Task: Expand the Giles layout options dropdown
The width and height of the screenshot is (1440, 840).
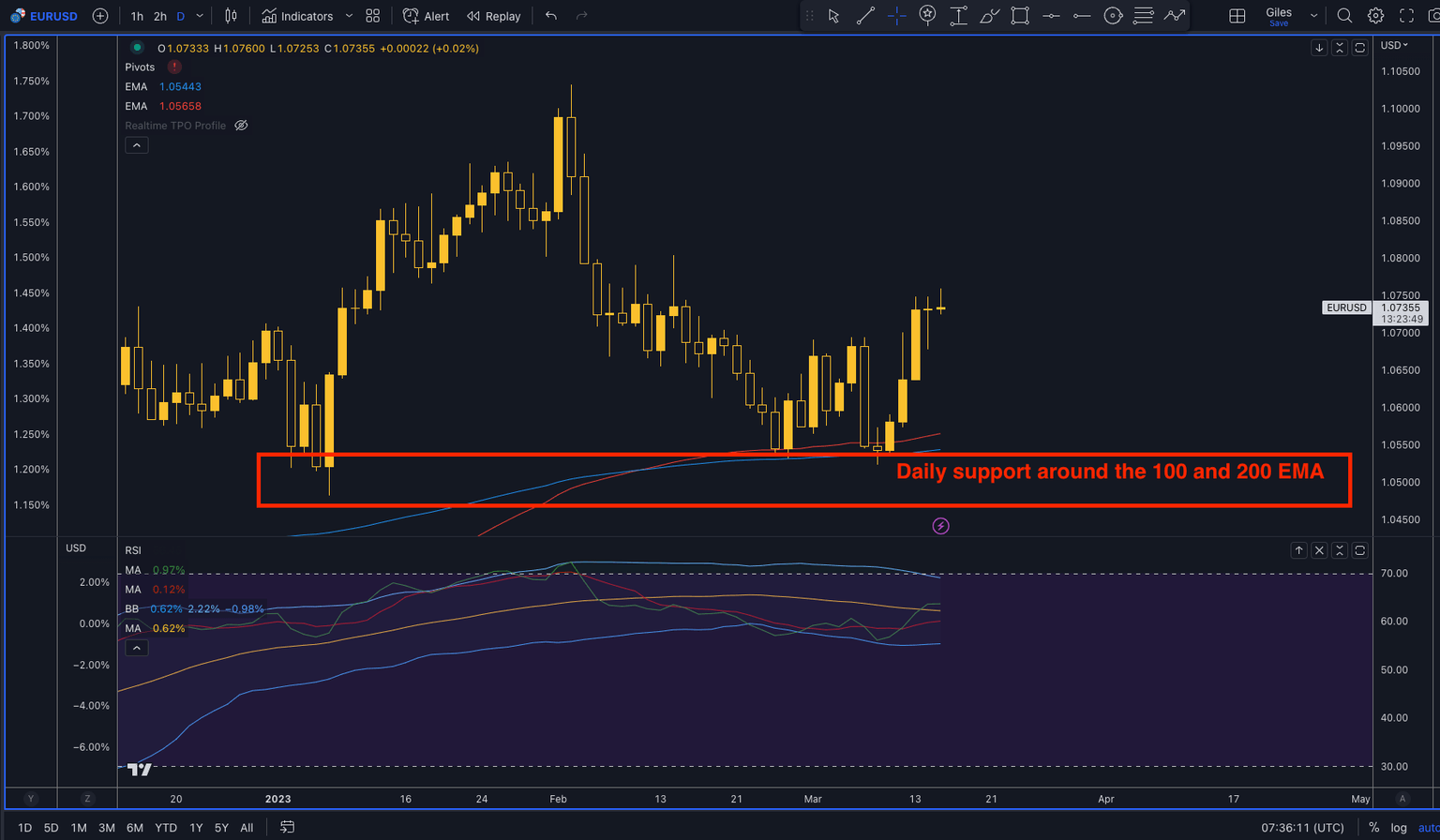Action: [1314, 16]
